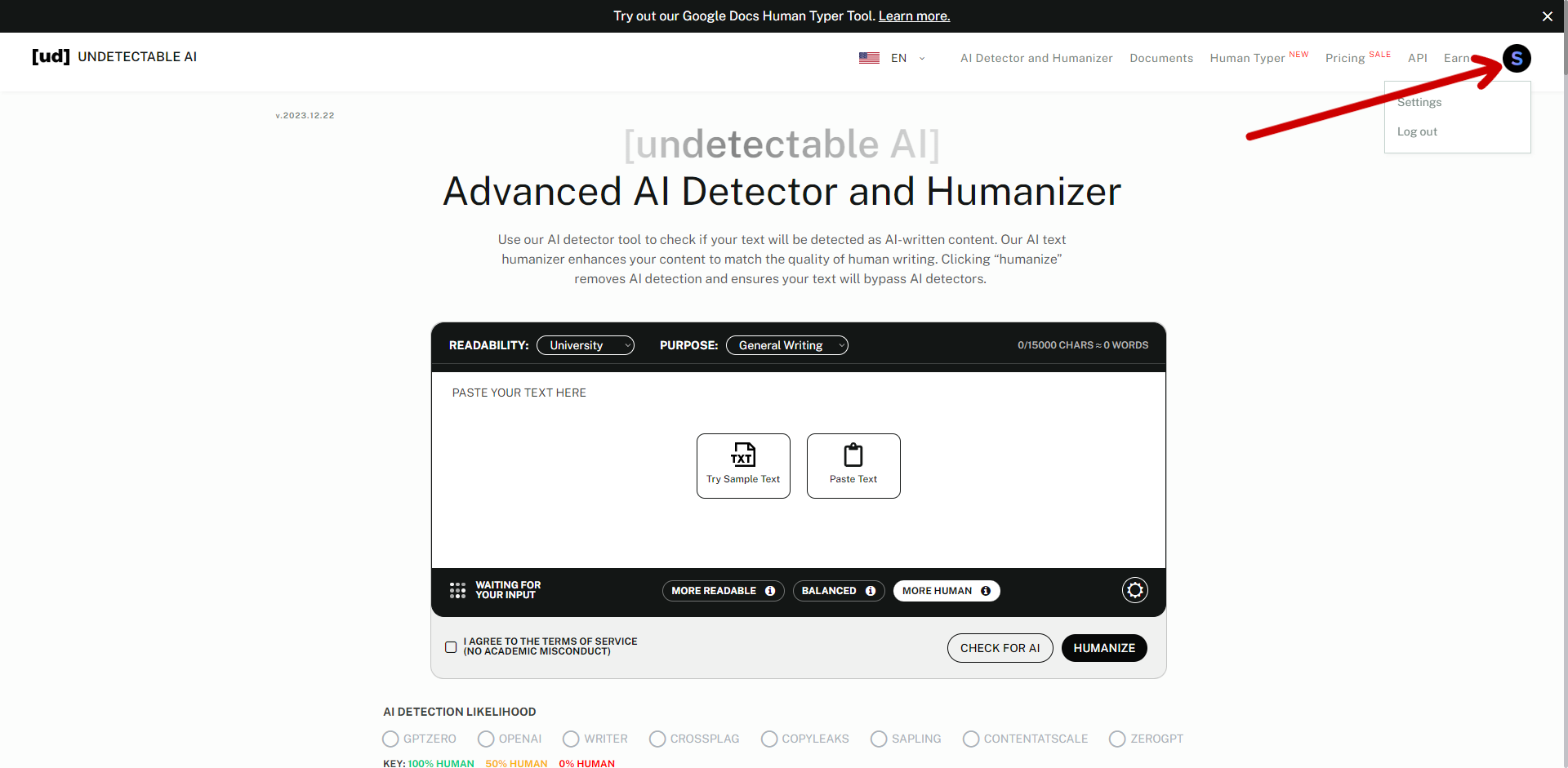Screen dimensions: 1568x768
Task: Click the page vertical scrollbar
Action: 1564,384
